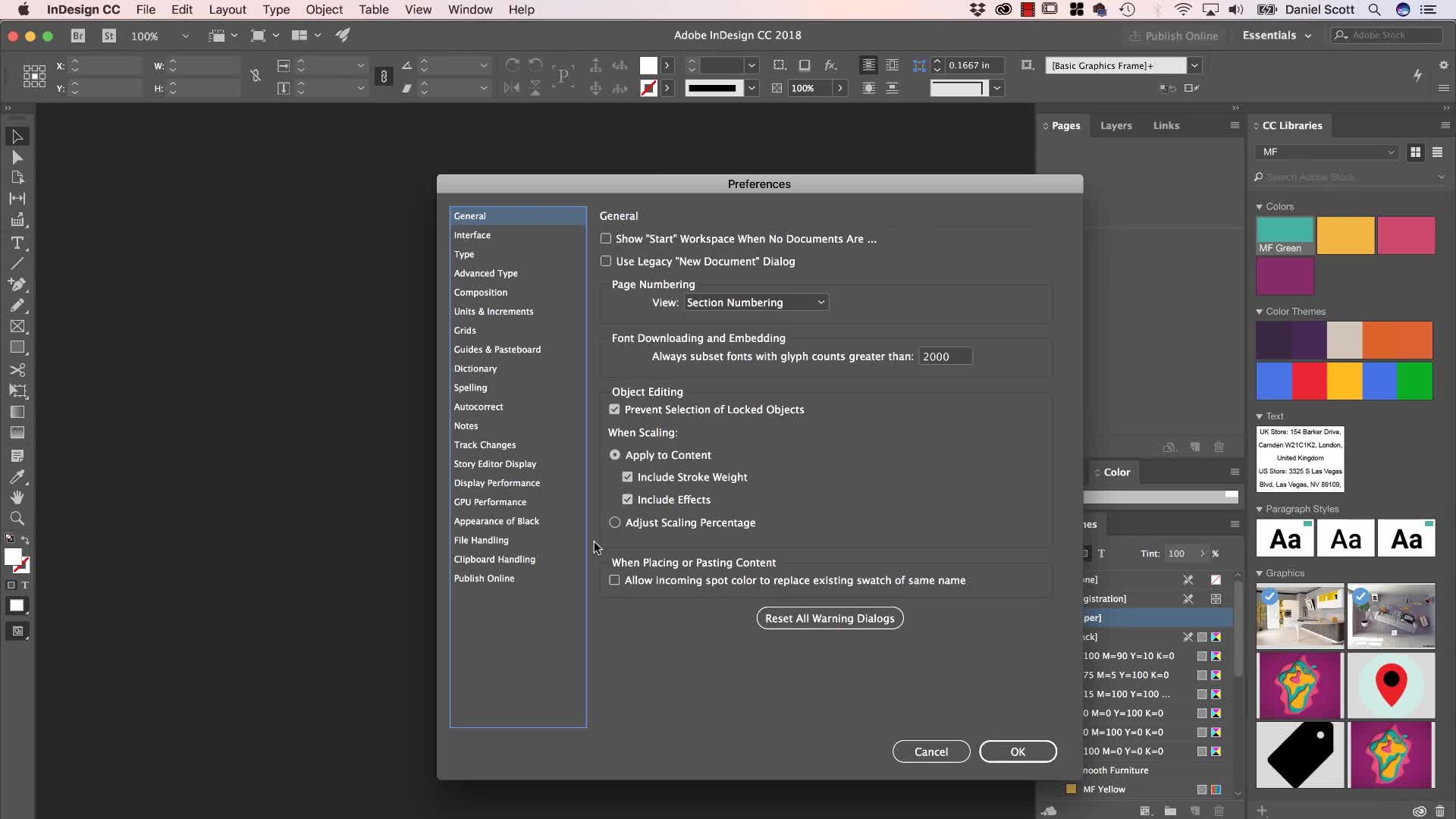
Task: Switch CC Libraries to list view
Action: 1437,152
